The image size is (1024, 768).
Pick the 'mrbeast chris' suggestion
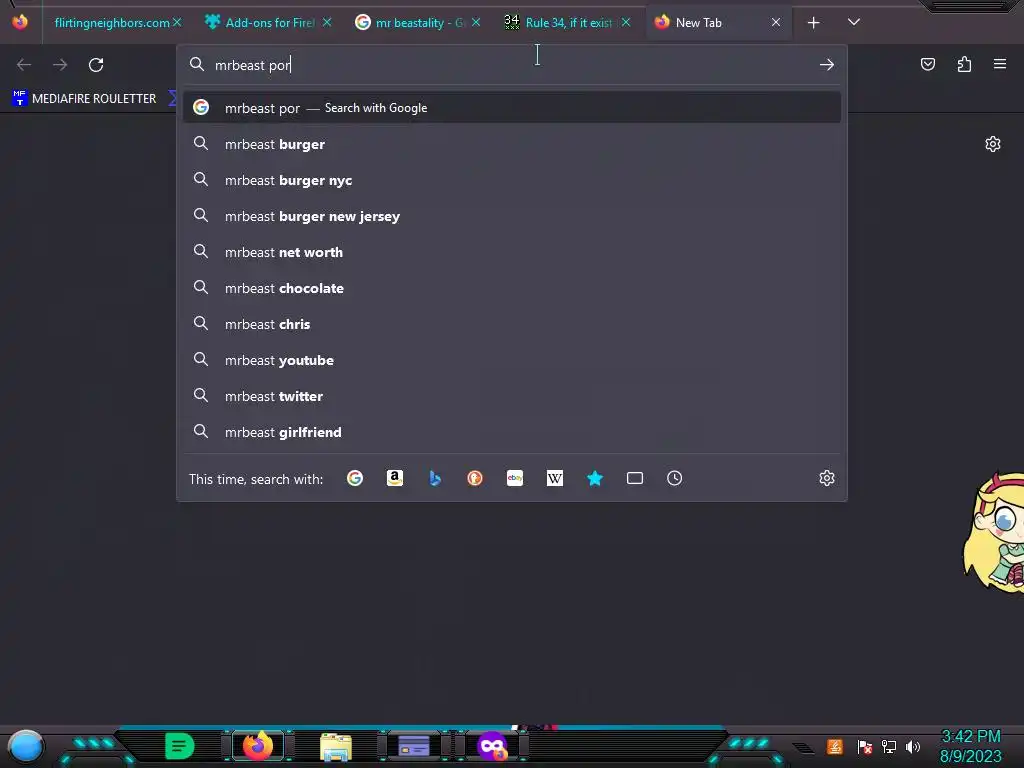pos(512,324)
